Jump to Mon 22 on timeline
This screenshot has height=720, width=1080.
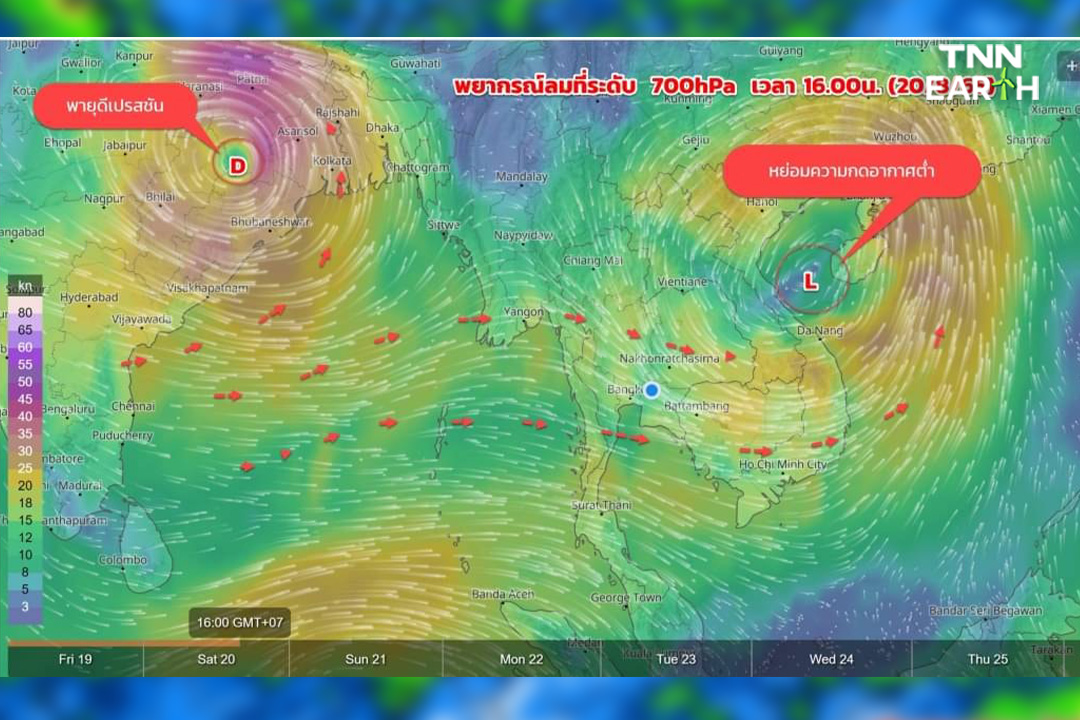(521, 659)
